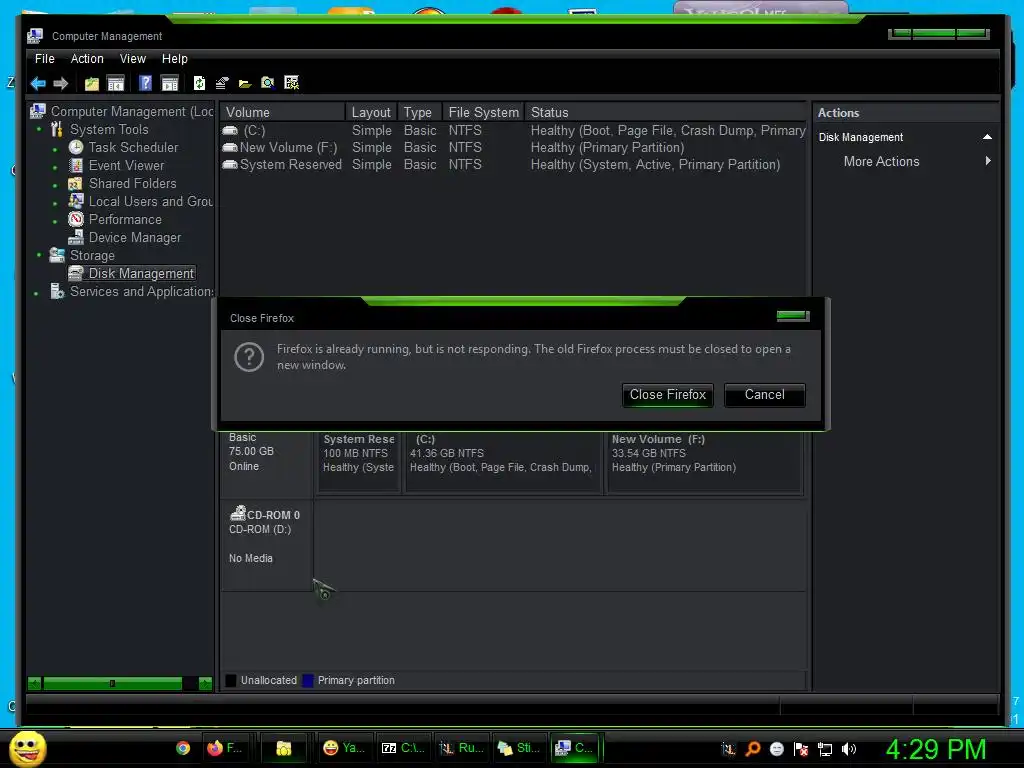Open the smiley Start button
The width and height of the screenshot is (1024, 768).
(x=27, y=748)
